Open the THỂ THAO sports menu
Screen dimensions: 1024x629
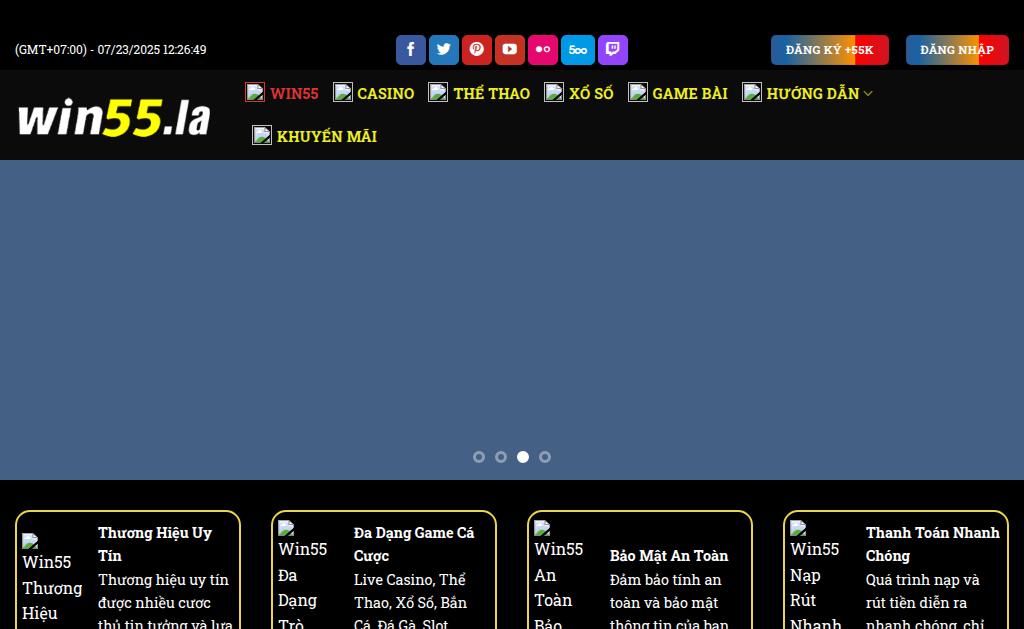pos(492,93)
